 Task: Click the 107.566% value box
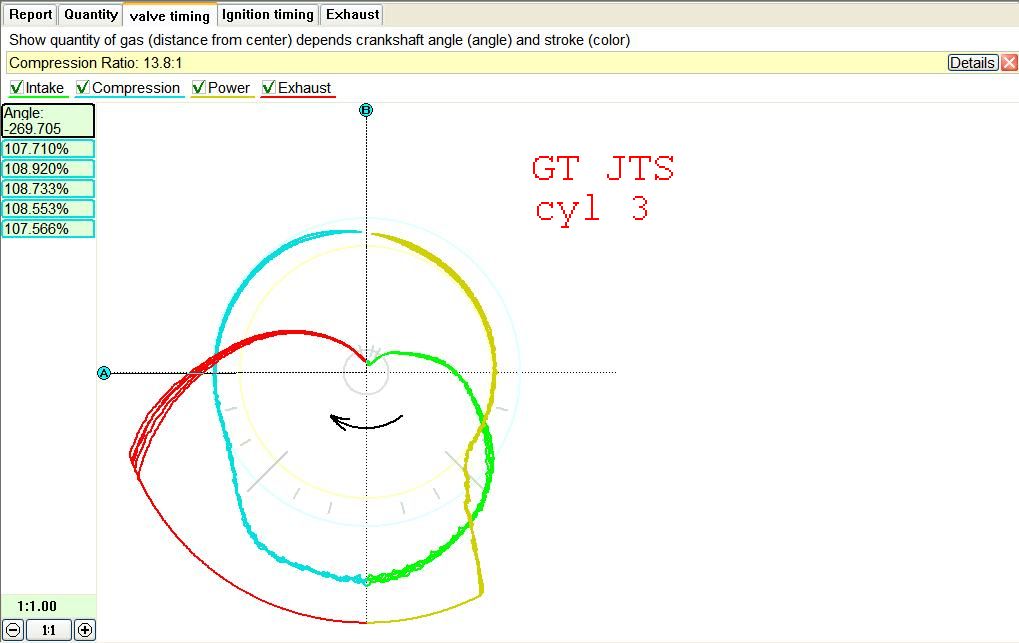(x=48, y=229)
